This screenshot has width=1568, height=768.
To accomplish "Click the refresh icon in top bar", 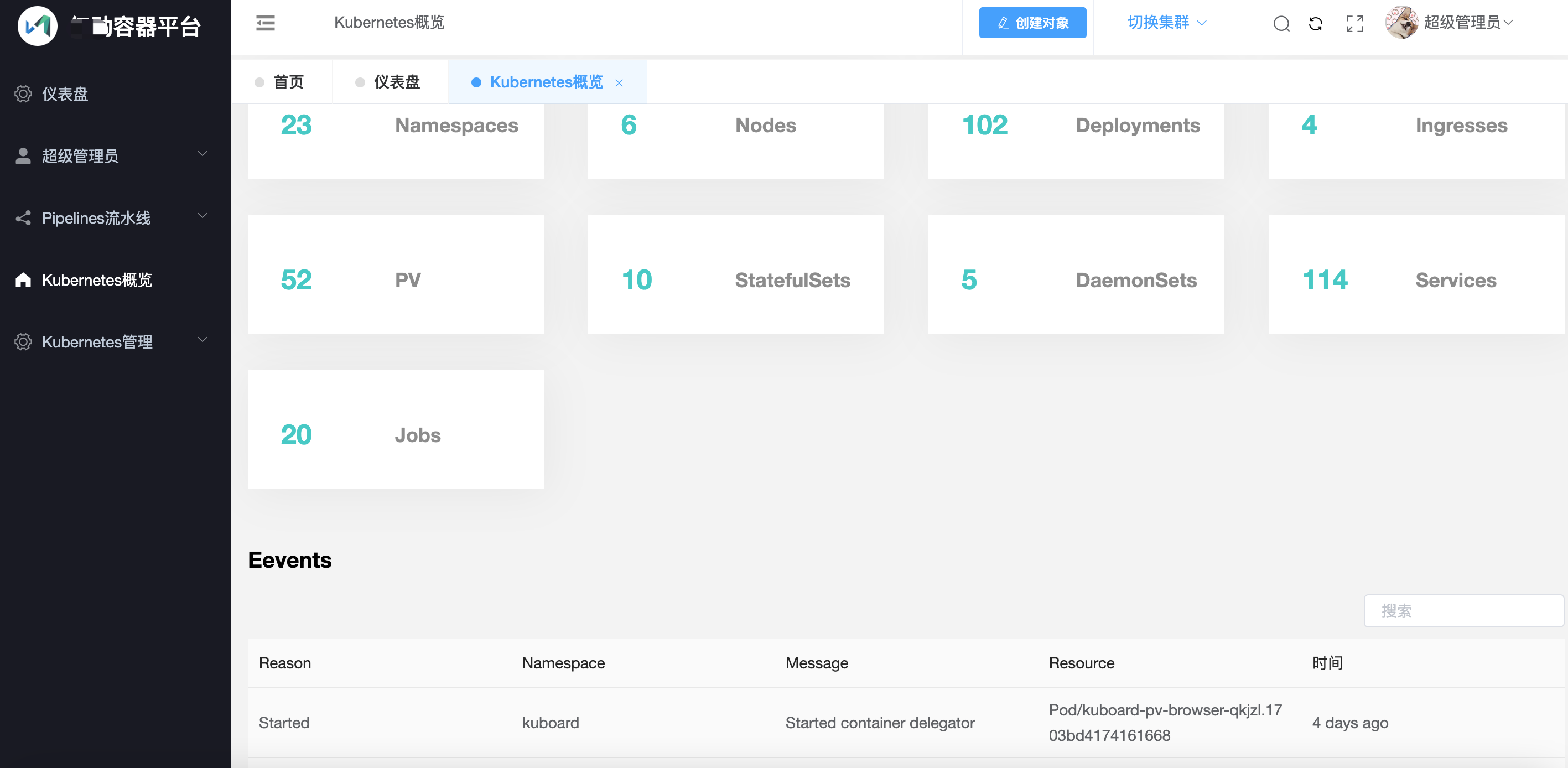I will (1316, 24).
